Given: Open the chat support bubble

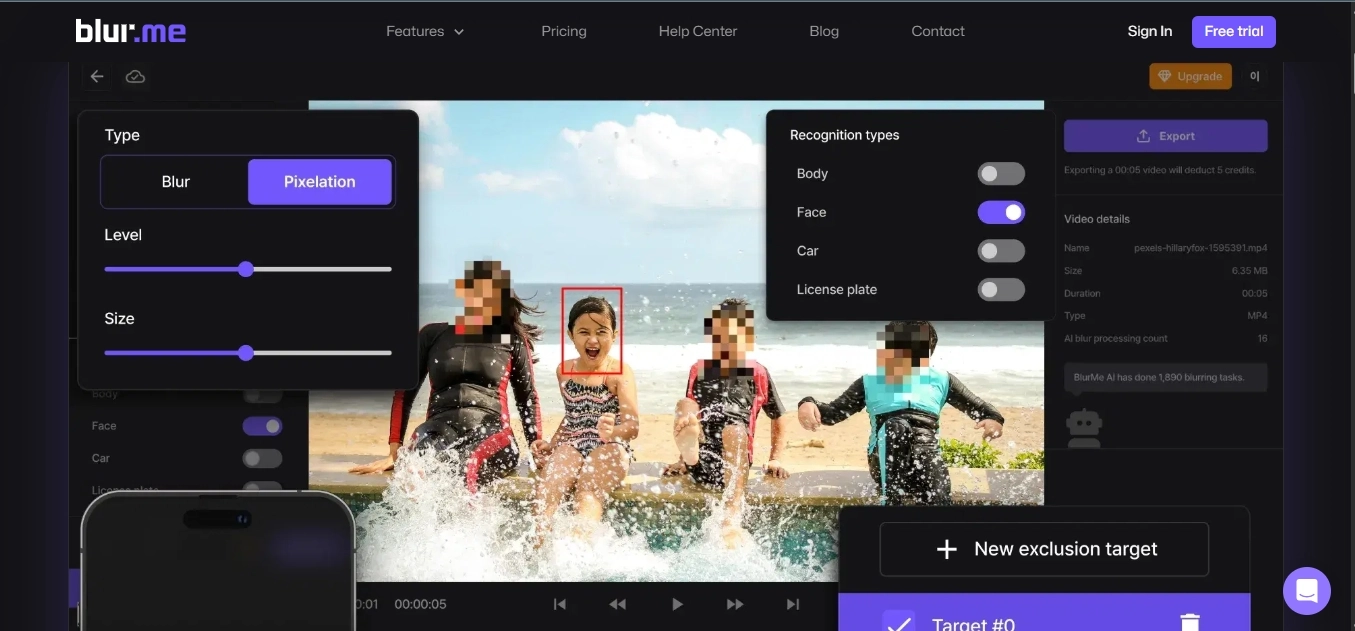Looking at the screenshot, I should pos(1306,590).
